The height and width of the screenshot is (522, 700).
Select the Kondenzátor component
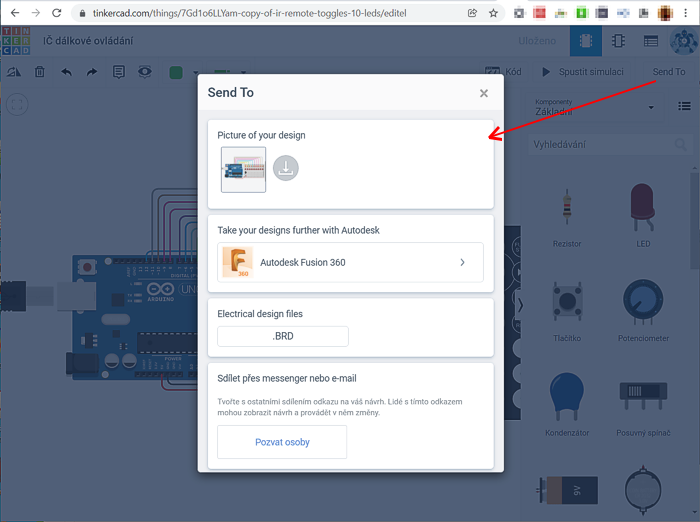click(567, 405)
